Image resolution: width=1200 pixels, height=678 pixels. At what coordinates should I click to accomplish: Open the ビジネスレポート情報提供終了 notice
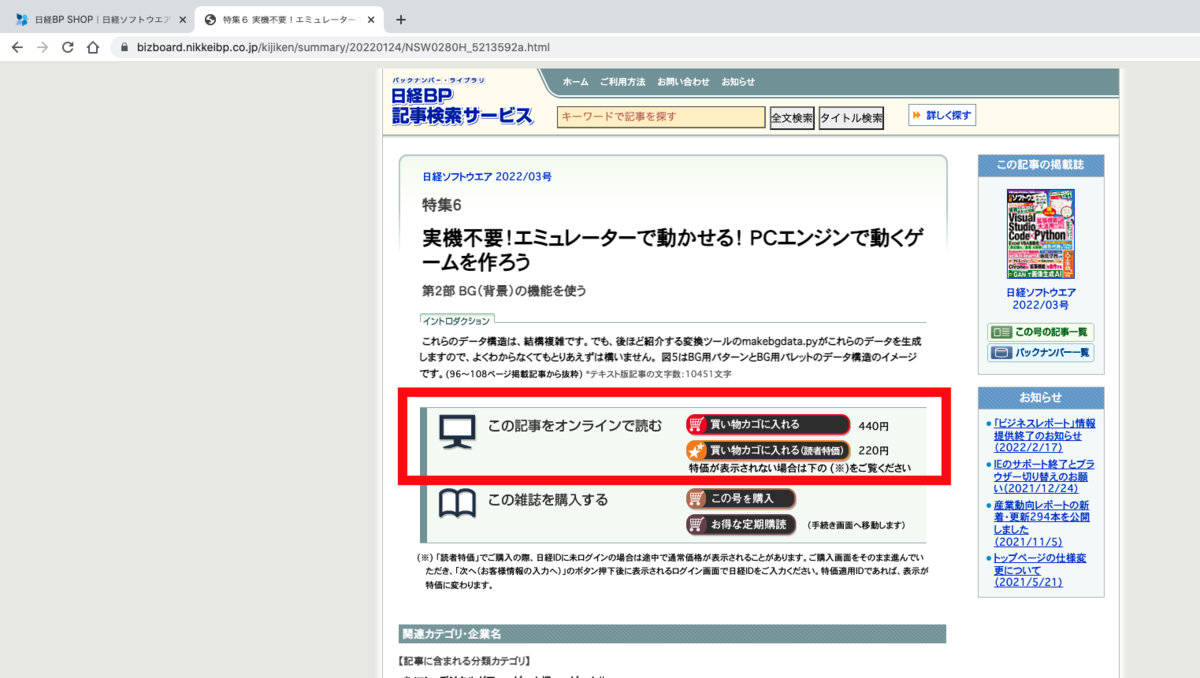pyautogui.click(x=1044, y=435)
